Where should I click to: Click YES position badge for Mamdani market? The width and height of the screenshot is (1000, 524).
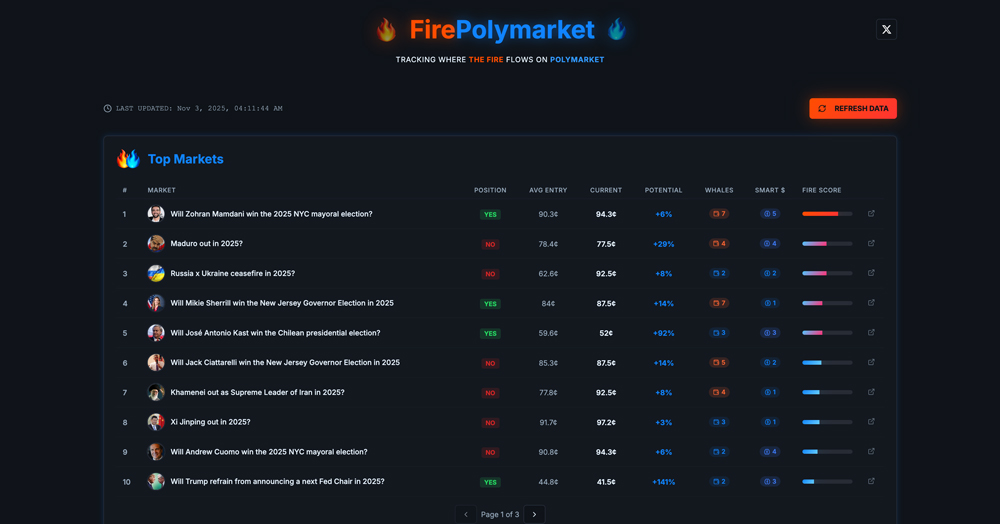click(x=490, y=214)
